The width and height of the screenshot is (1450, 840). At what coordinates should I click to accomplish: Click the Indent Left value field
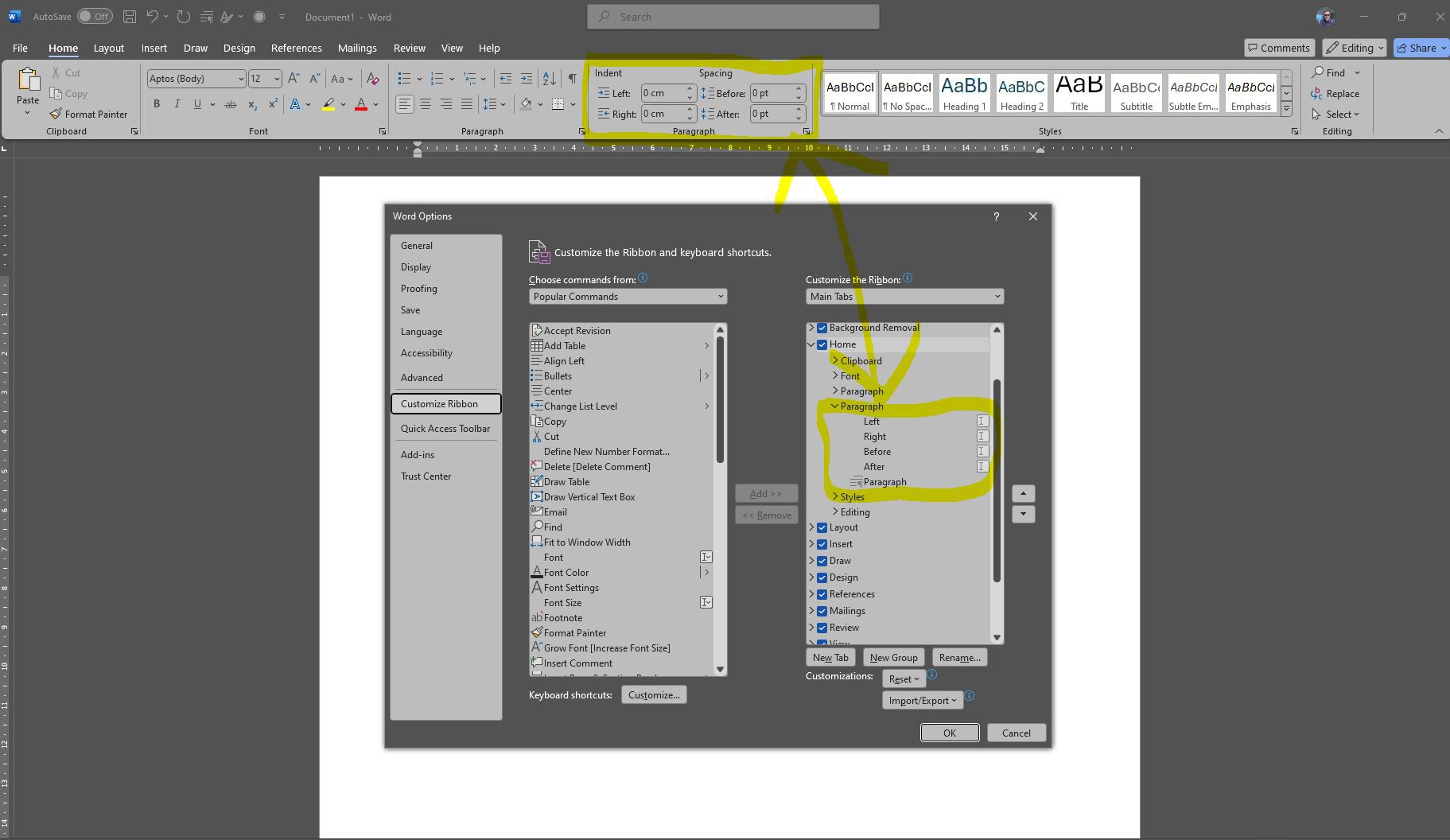tap(663, 93)
